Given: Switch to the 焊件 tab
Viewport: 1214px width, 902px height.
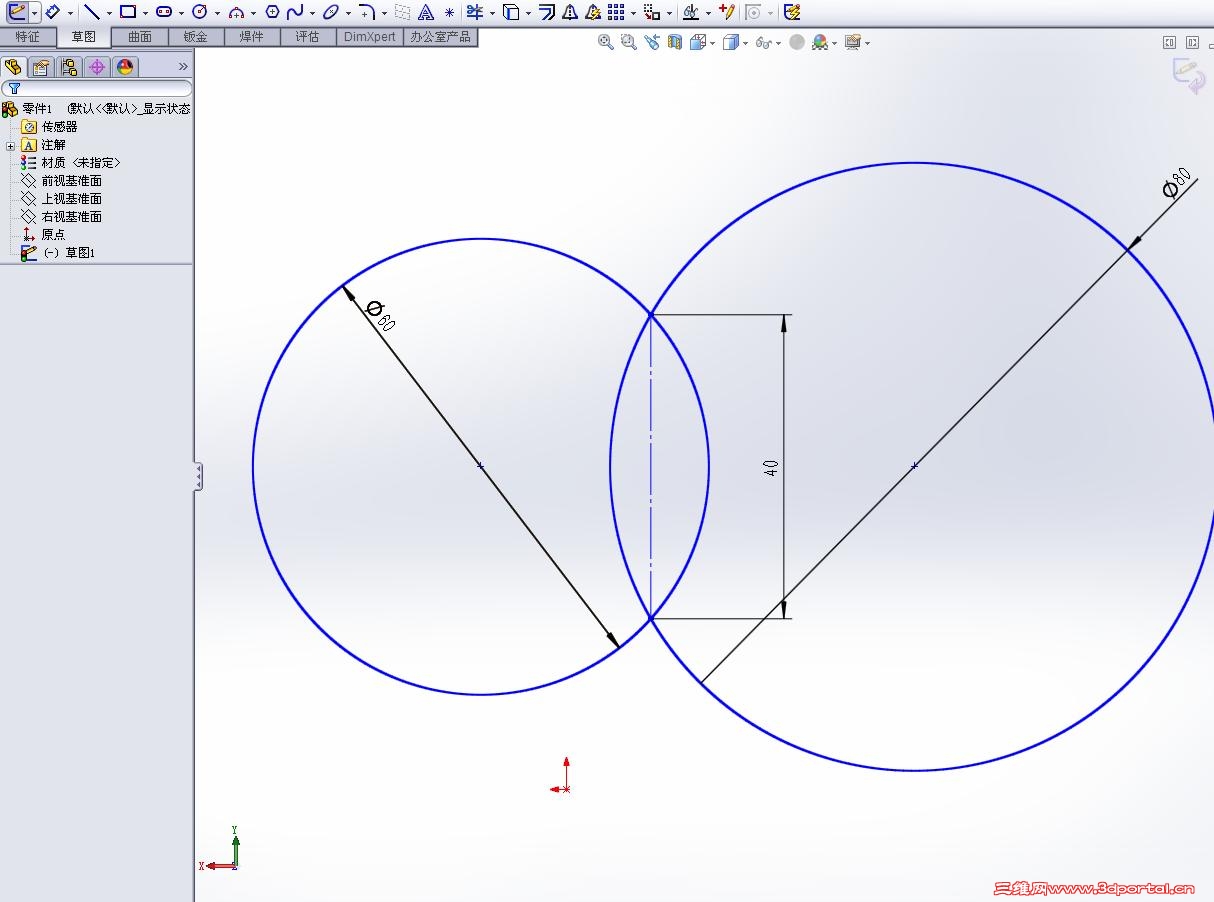Looking at the screenshot, I should tap(252, 37).
